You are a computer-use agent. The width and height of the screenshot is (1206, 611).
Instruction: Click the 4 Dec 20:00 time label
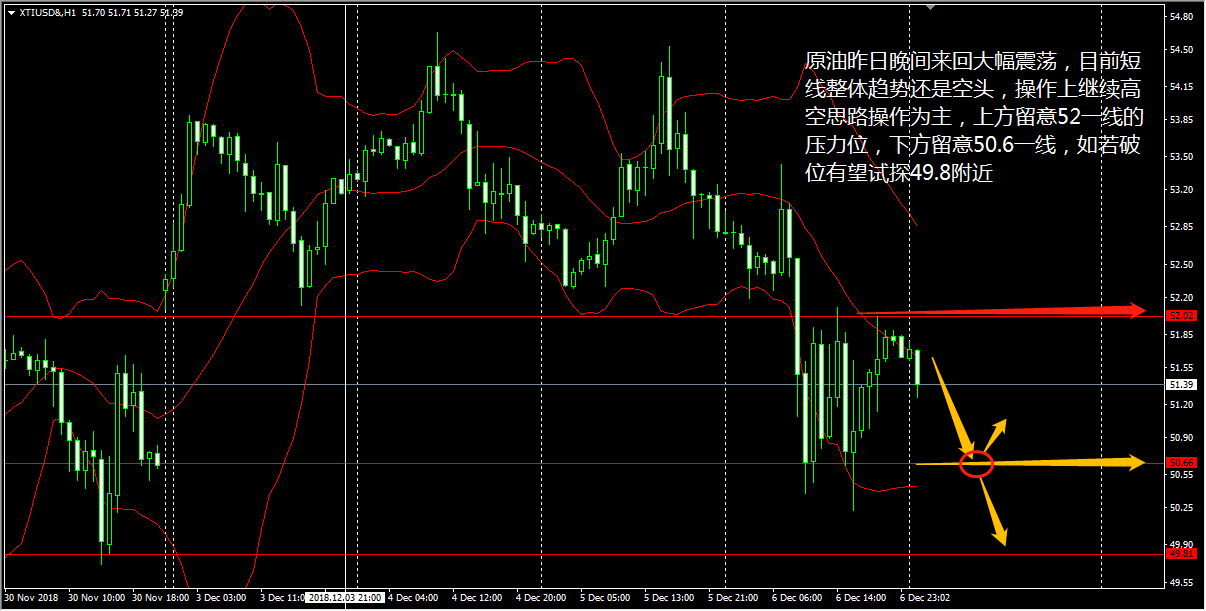pyautogui.click(x=541, y=598)
